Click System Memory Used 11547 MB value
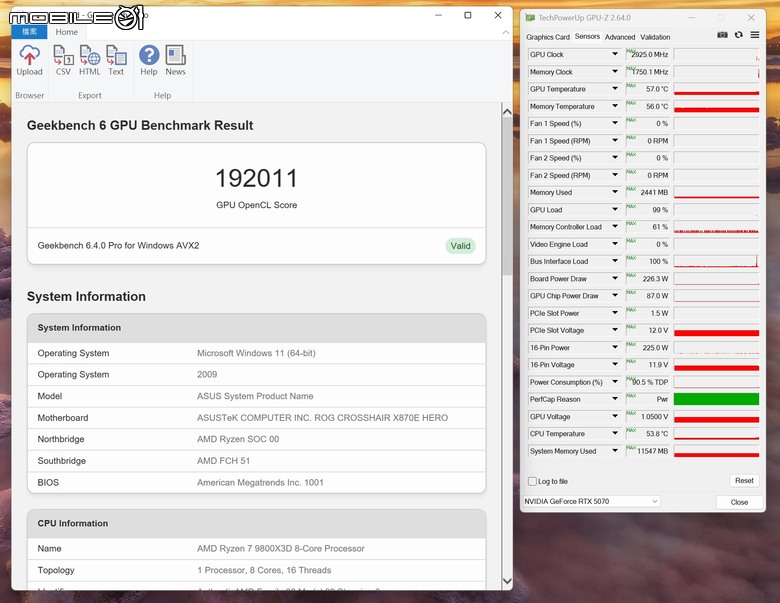 click(x=653, y=451)
